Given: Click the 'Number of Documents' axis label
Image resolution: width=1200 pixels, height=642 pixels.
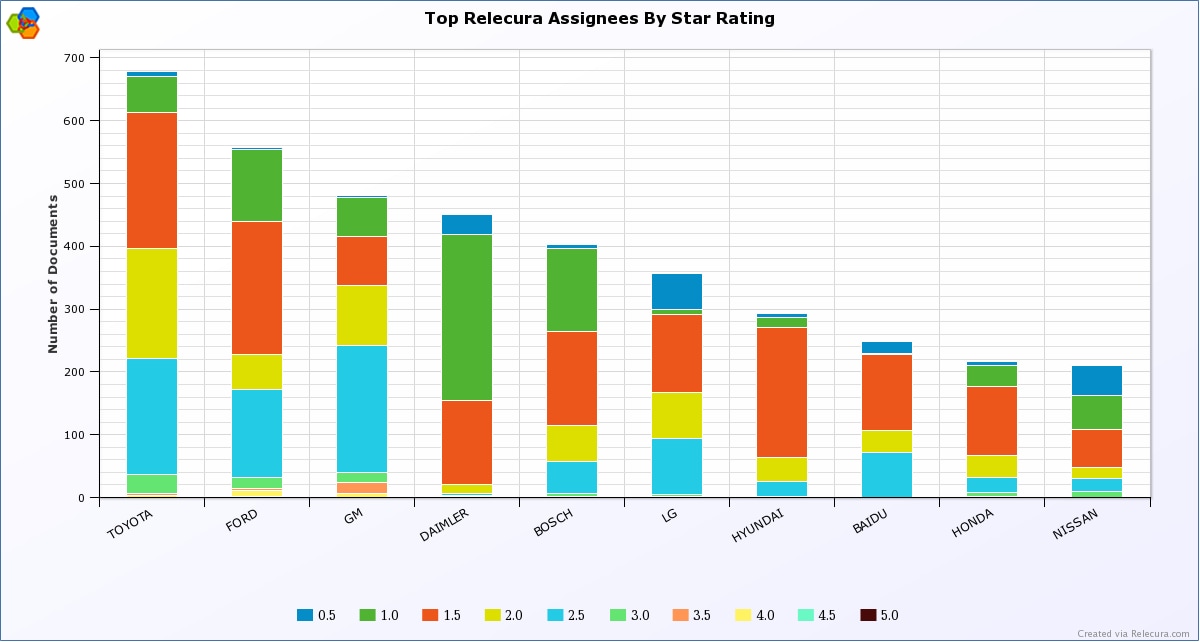Looking at the screenshot, I should (x=52, y=274).
